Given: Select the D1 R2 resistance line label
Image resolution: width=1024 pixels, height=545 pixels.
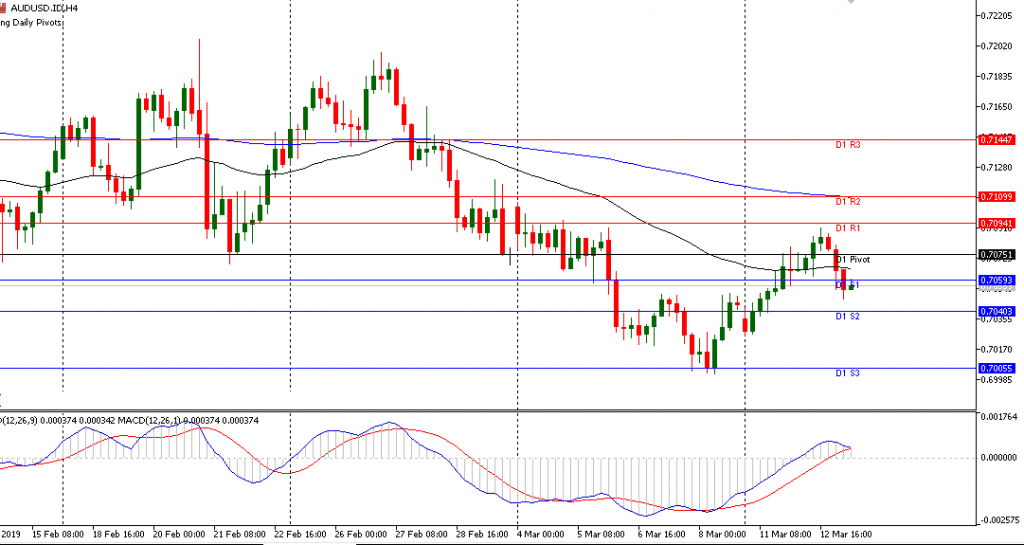Looking at the screenshot, I should tap(848, 202).
